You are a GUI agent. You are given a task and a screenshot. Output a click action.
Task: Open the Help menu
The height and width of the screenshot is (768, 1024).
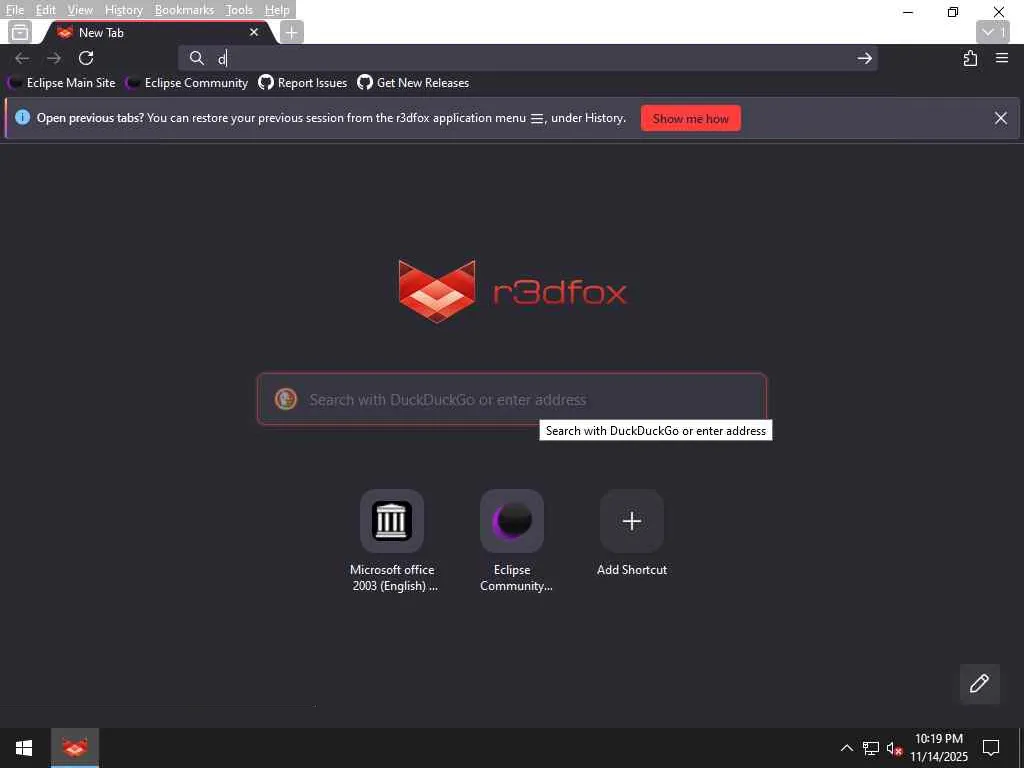tap(277, 10)
